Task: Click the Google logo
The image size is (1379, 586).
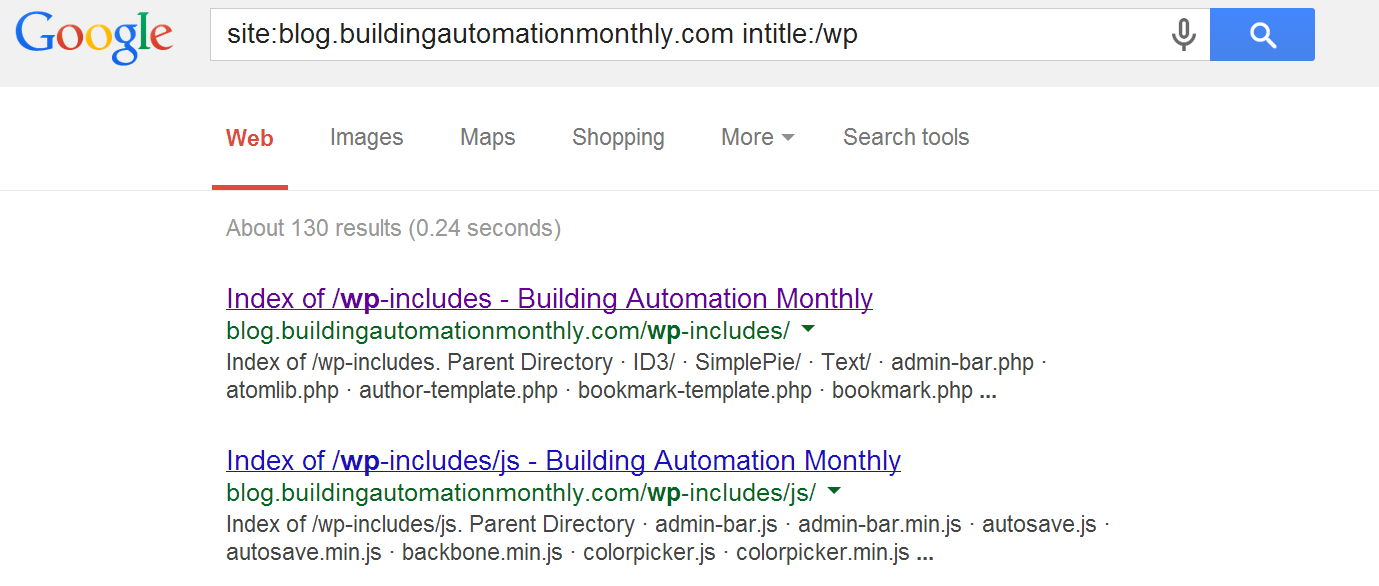Action: [94, 36]
